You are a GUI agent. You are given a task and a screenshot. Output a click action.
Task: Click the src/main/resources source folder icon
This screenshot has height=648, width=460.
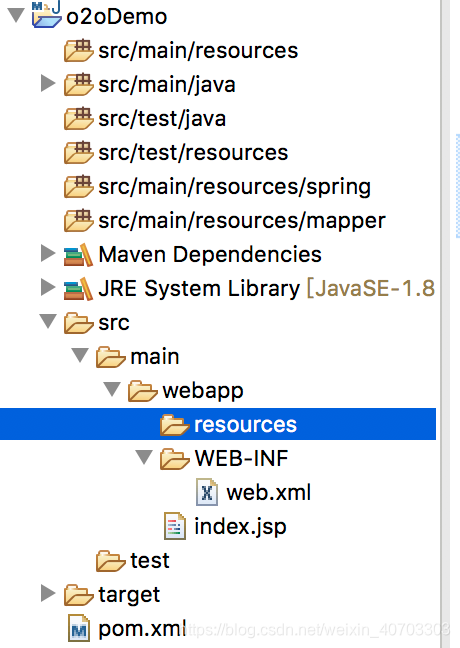[x=79, y=50]
